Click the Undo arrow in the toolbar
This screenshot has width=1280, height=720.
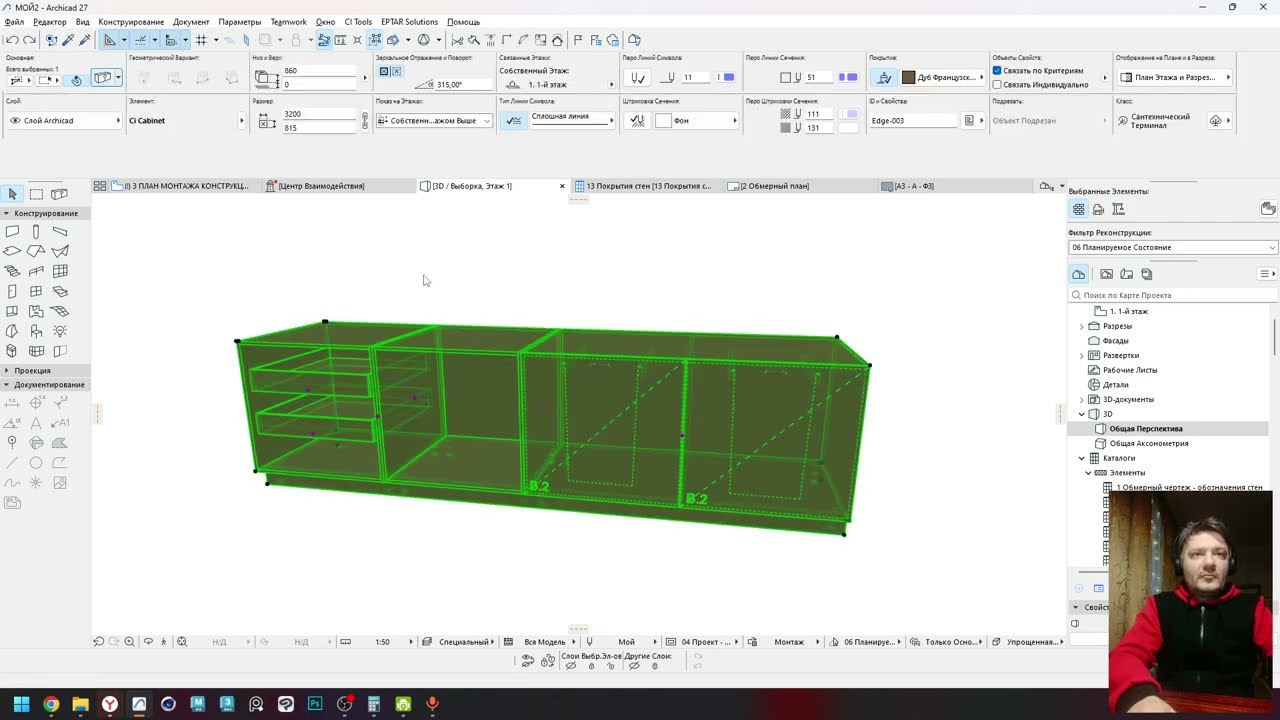point(12,40)
